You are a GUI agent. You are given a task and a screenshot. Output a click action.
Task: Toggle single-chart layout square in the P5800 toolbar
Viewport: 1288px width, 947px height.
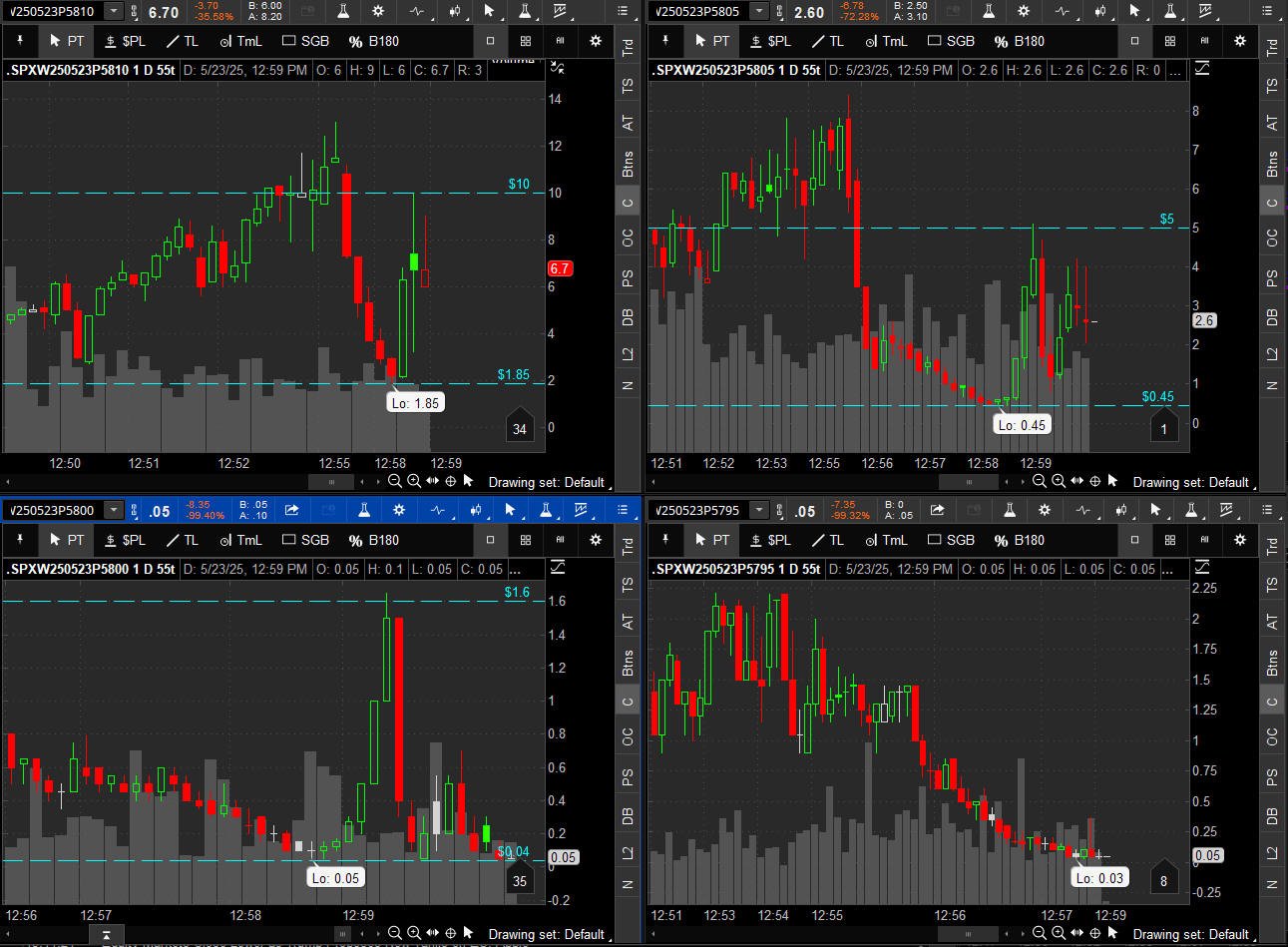[x=490, y=540]
